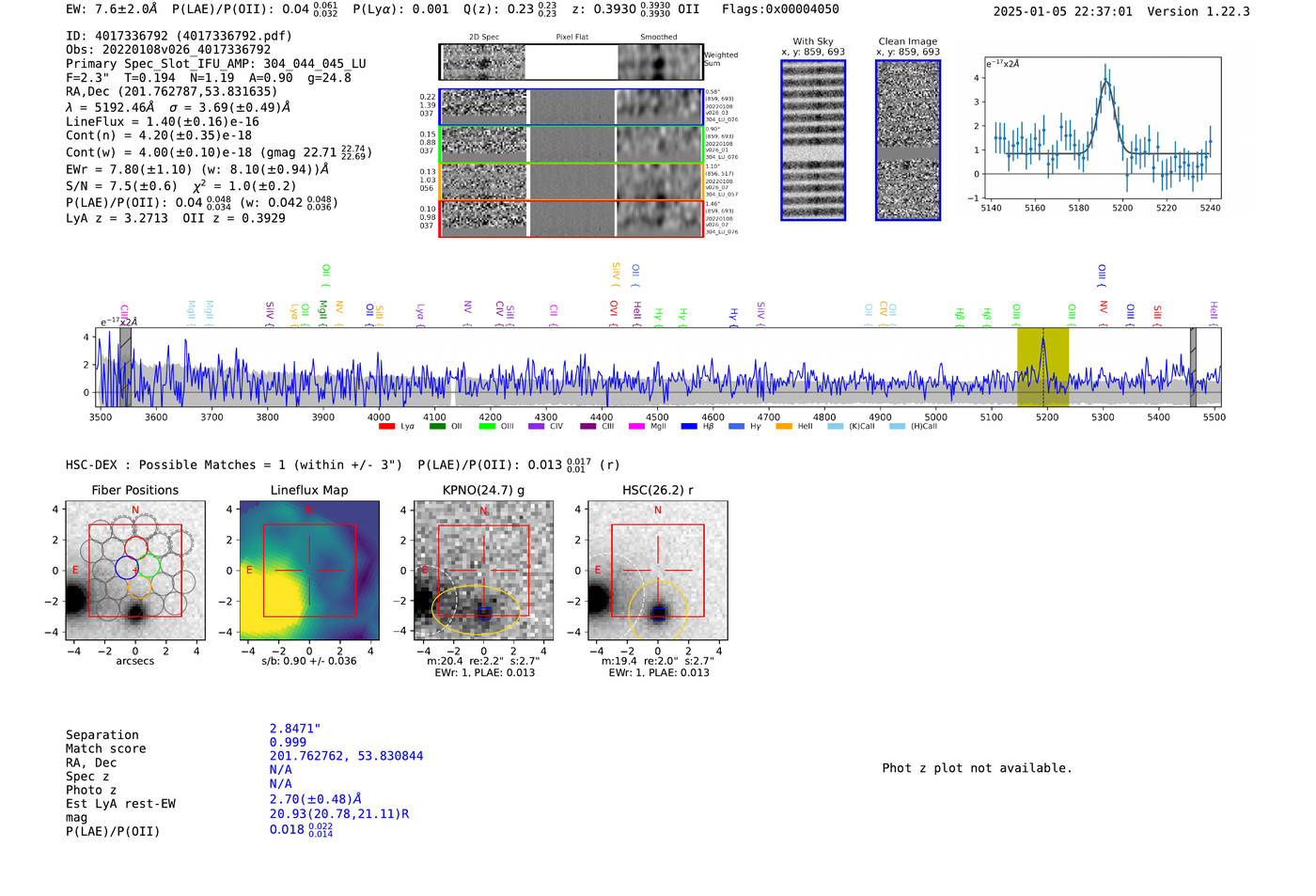The image size is (1316, 896).
Task: Click the Flags:0x00004050 text
Action: (780, 9)
